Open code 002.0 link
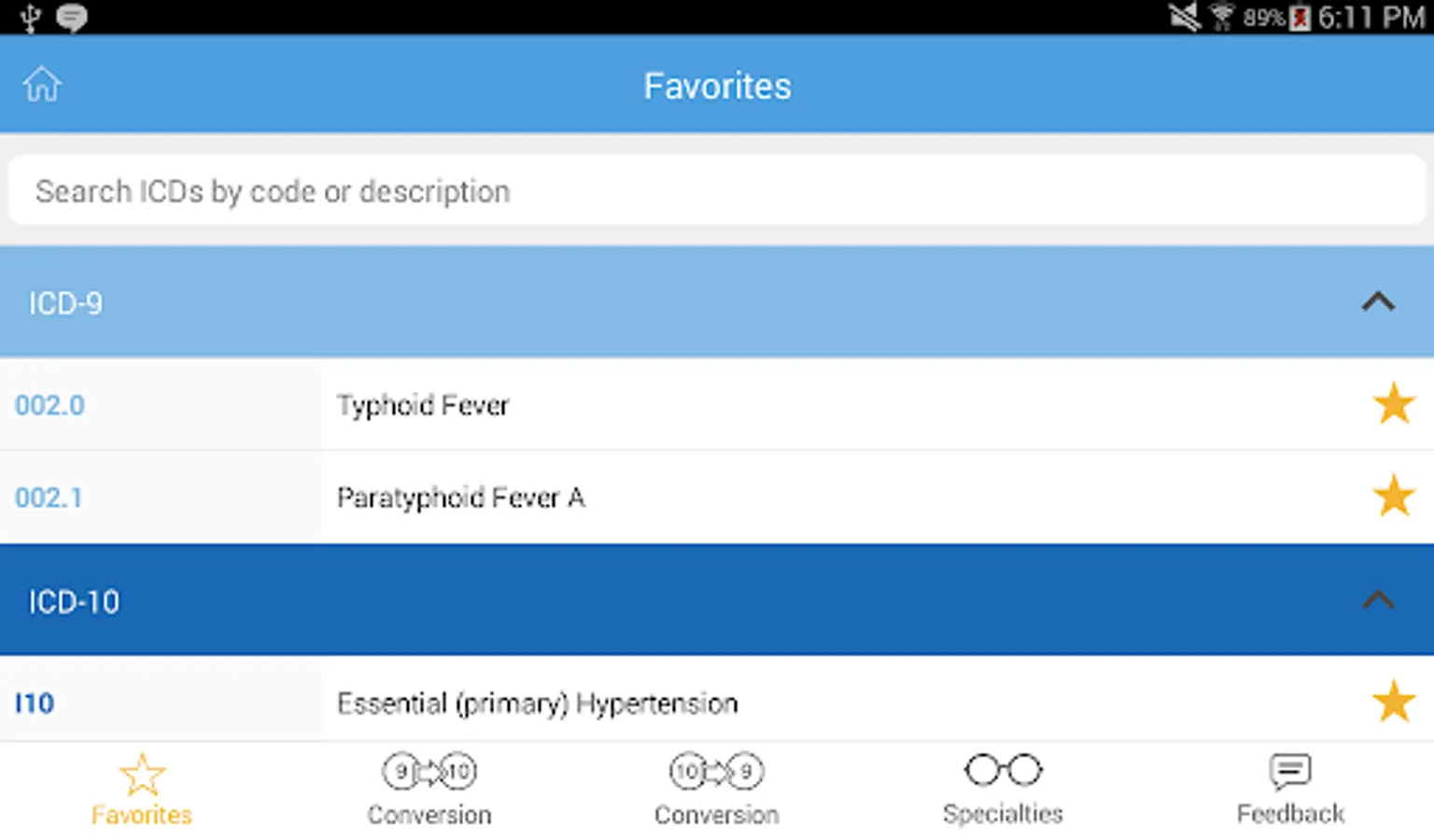The image size is (1434, 840). (49, 405)
